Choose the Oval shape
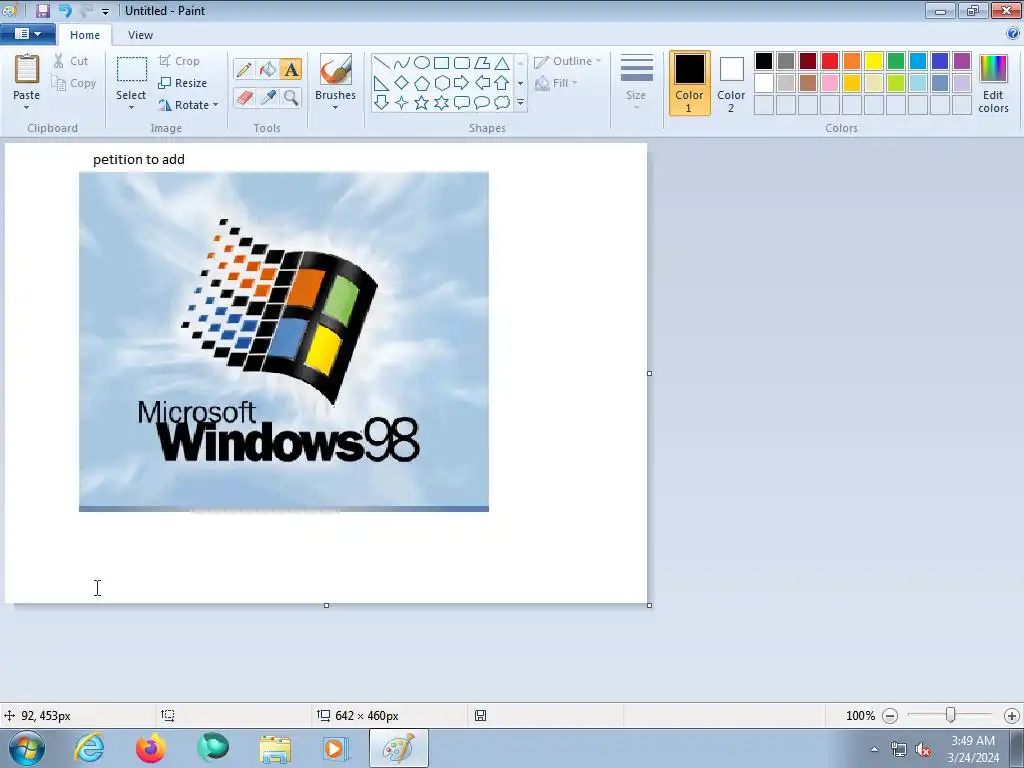Image resolution: width=1024 pixels, height=768 pixels. tap(422, 63)
